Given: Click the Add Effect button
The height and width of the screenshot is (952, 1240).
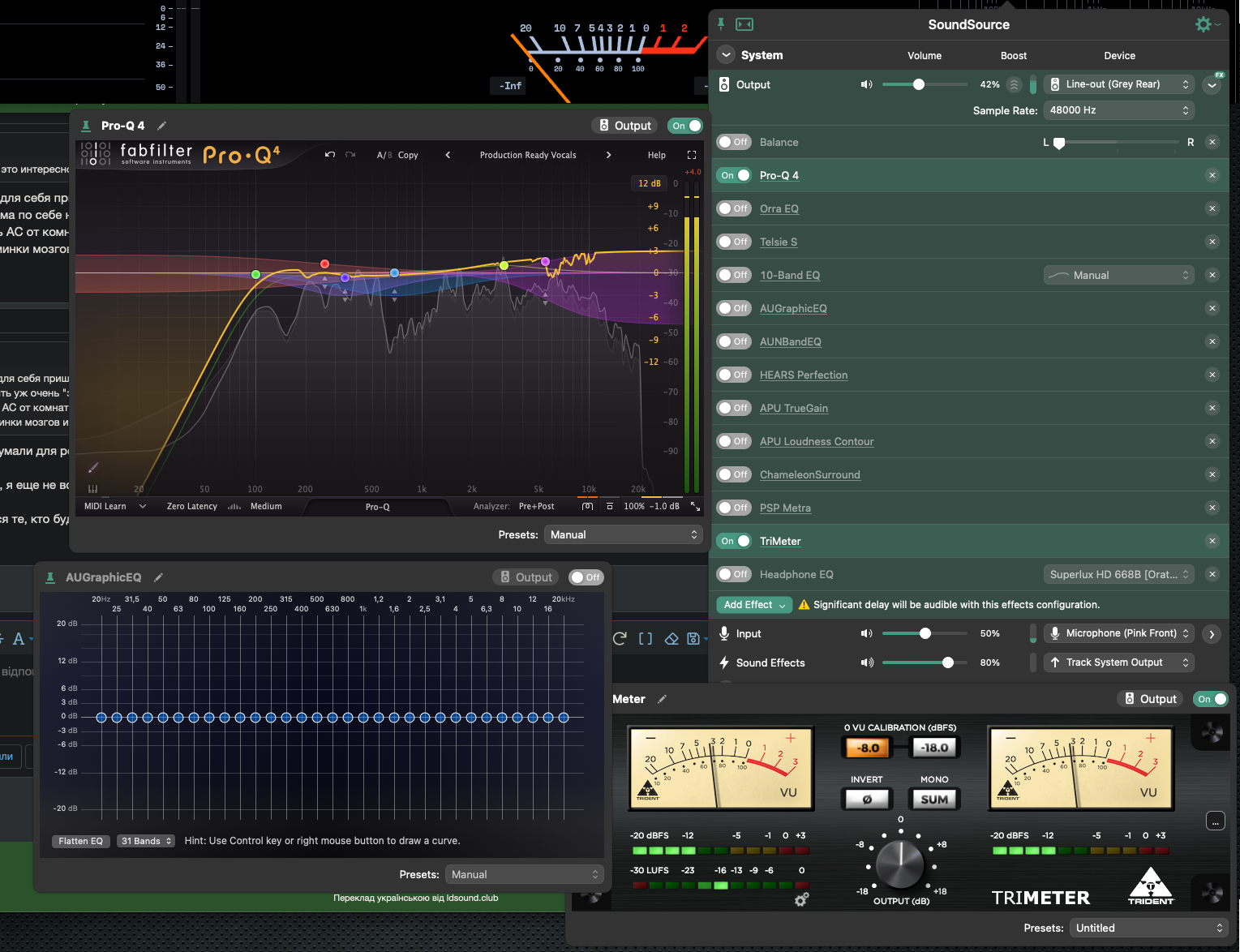Looking at the screenshot, I should coord(754,605).
